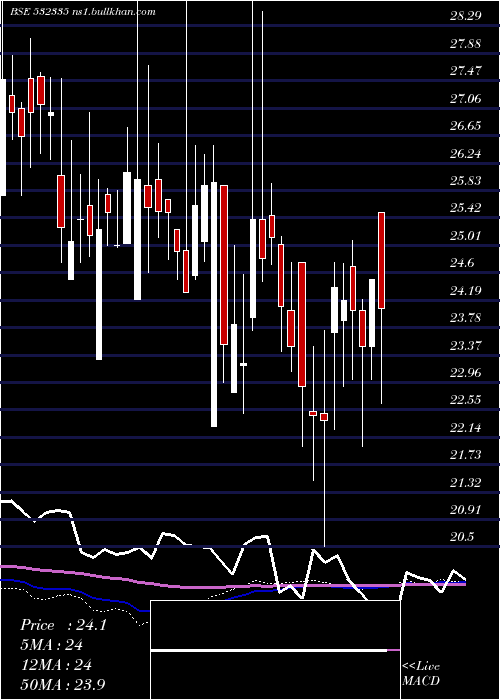Screen dimensions: 500x700
Task: Click the 50MA : 23.9 readout
Action: coord(63,684)
